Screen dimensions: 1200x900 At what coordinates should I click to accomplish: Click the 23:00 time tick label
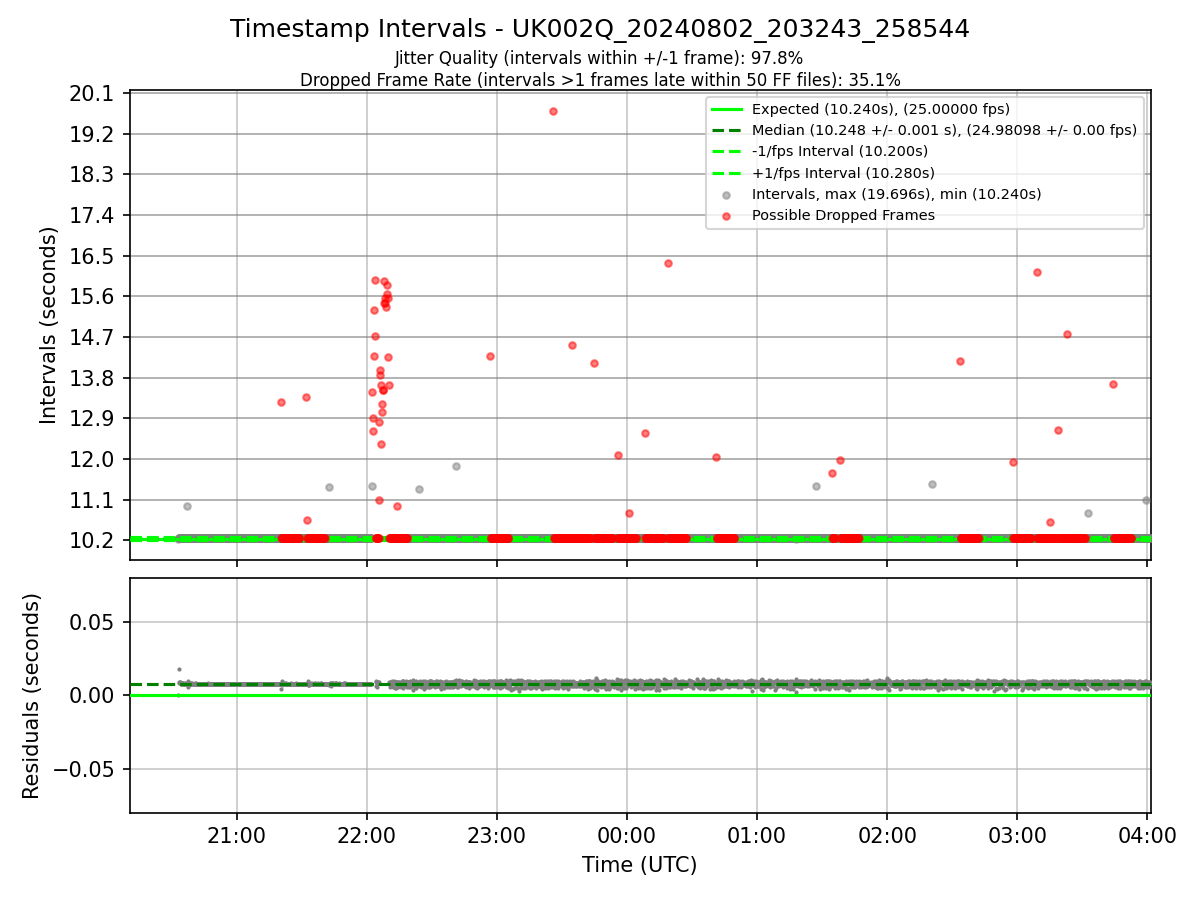(497, 834)
